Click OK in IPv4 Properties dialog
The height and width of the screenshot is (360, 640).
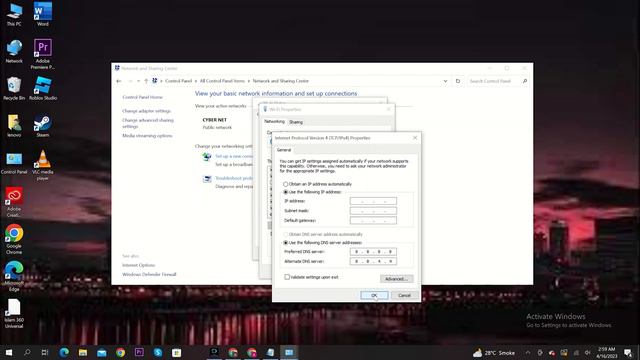[374, 295]
